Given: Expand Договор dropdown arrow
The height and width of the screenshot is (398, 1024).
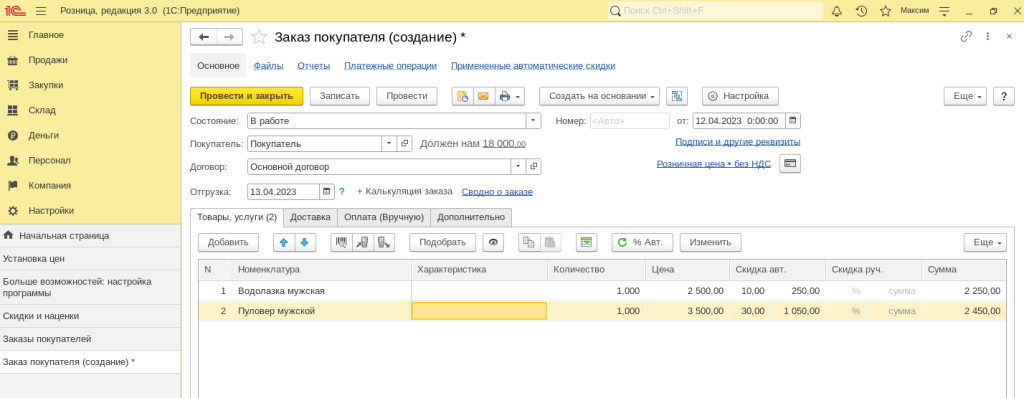Looking at the screenshot, I should pyautogui.click(x=518, y=167).
